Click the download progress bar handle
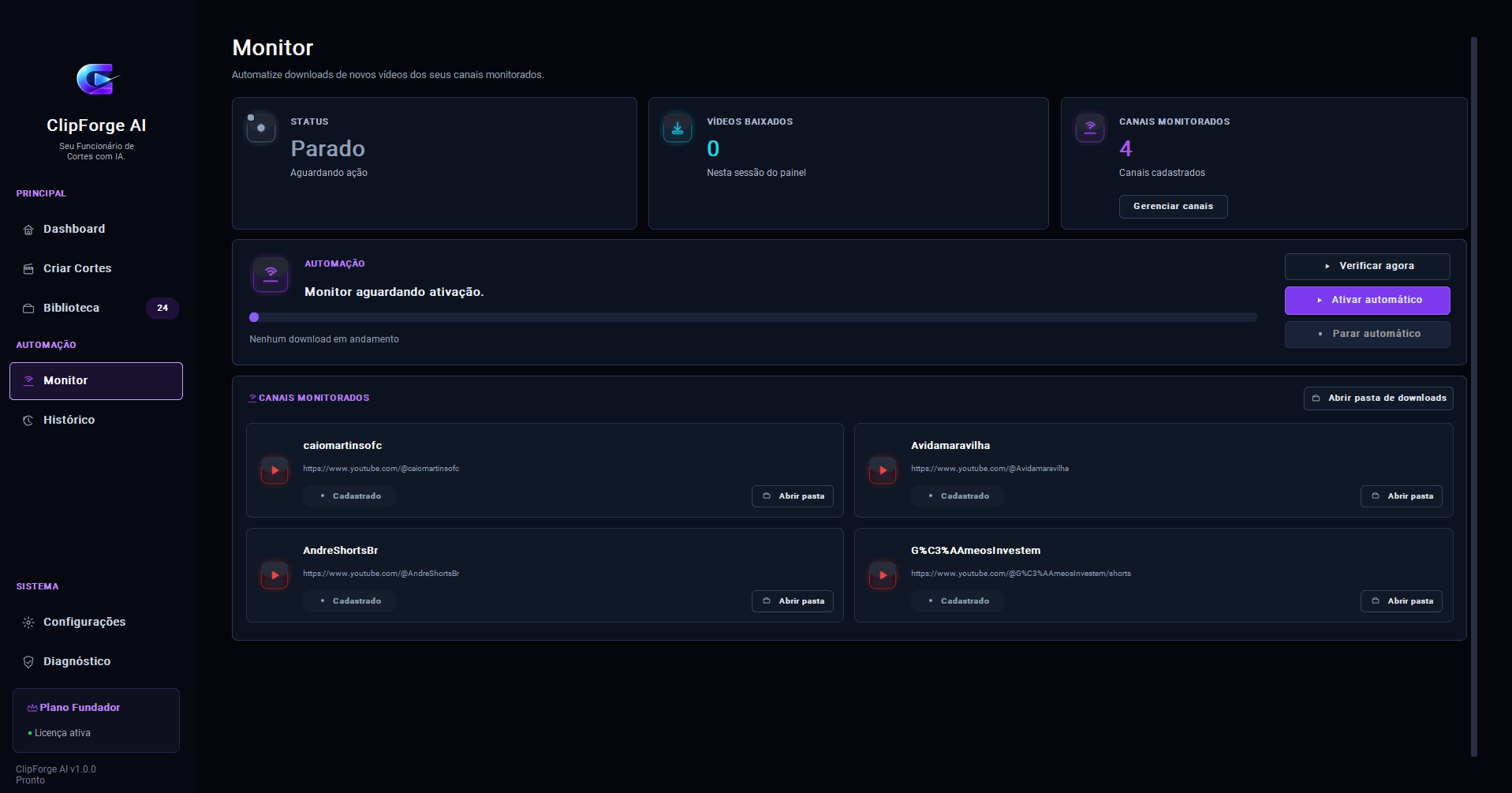1512x793 pixels. pyautogui.click(x=254, y=317)
